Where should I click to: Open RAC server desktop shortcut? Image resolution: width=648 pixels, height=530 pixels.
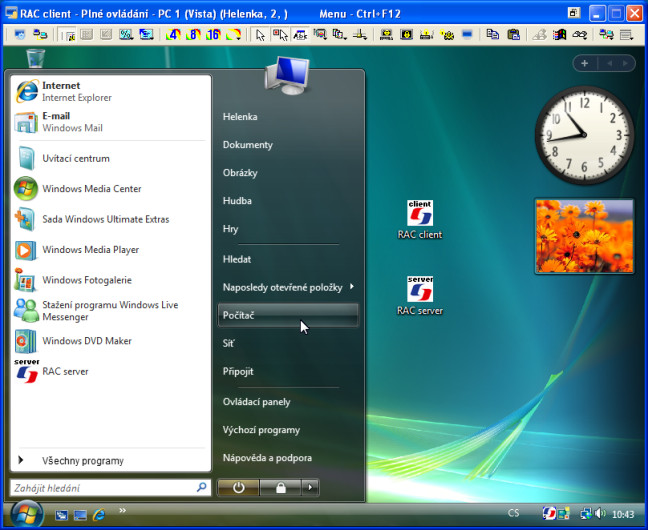click(x=420, y=296)
